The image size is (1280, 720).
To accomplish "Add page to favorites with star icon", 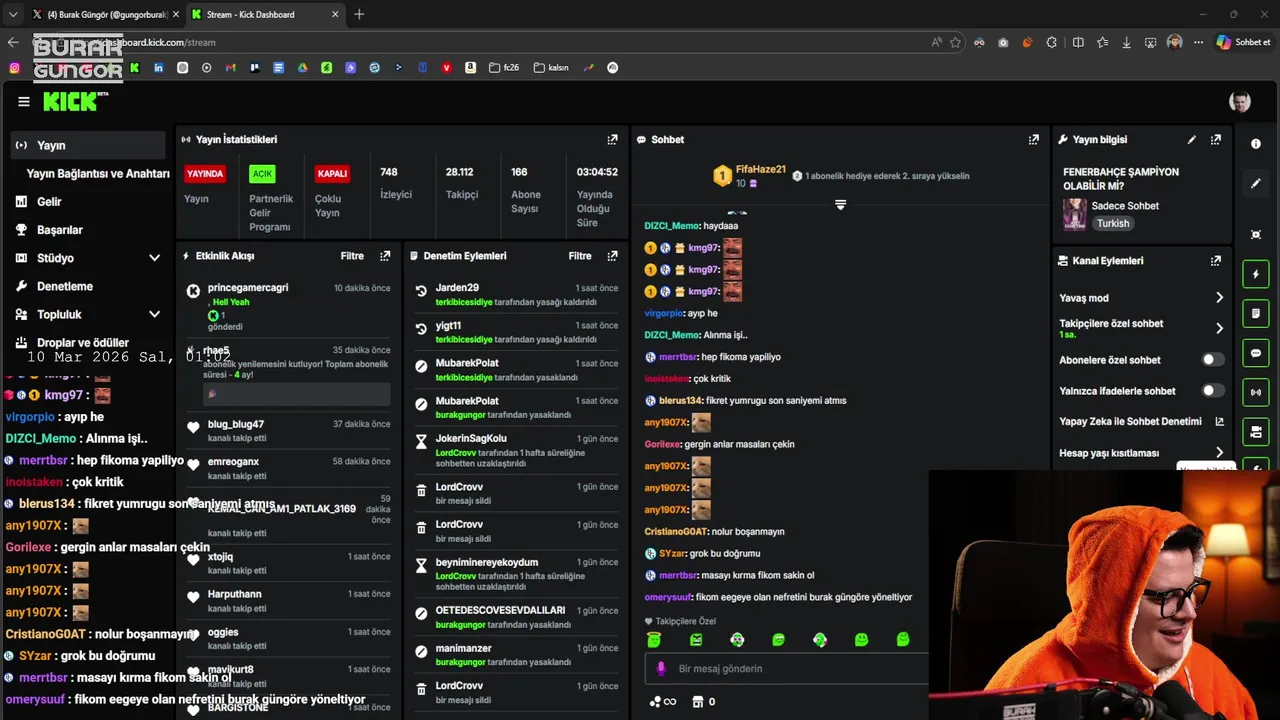I will tap(956, 42).
